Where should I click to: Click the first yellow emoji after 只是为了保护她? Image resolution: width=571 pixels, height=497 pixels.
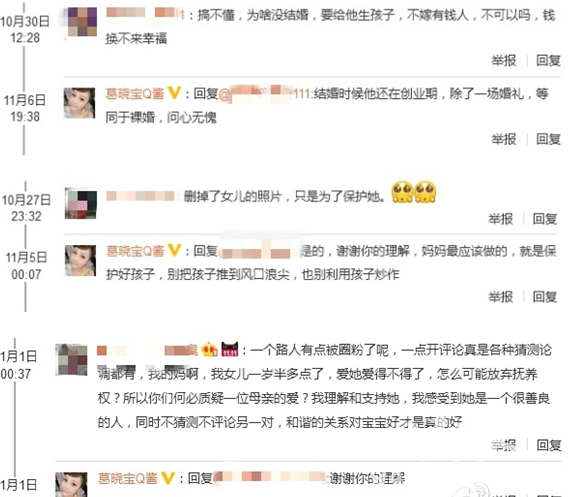pyautogui.click(x=402, y=192)
